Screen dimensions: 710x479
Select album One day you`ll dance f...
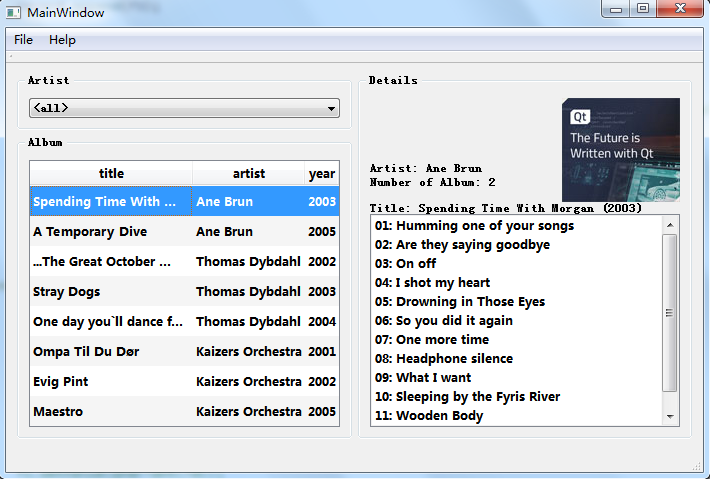pos(111,321)
